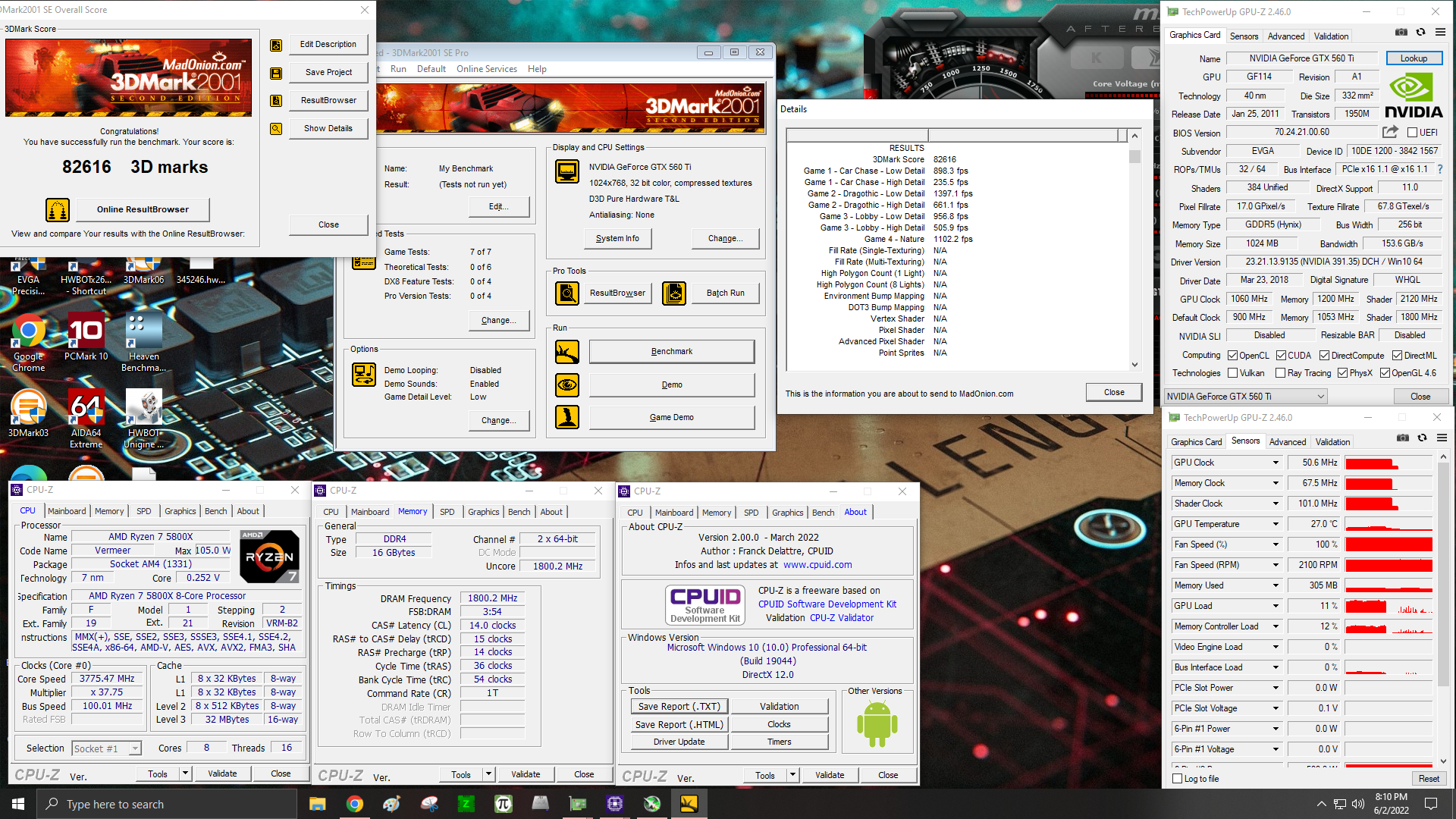Open AIDA64 Extreme desktop icon
The width and height of the screenshot is (1456, 819).
click(86, 419)
